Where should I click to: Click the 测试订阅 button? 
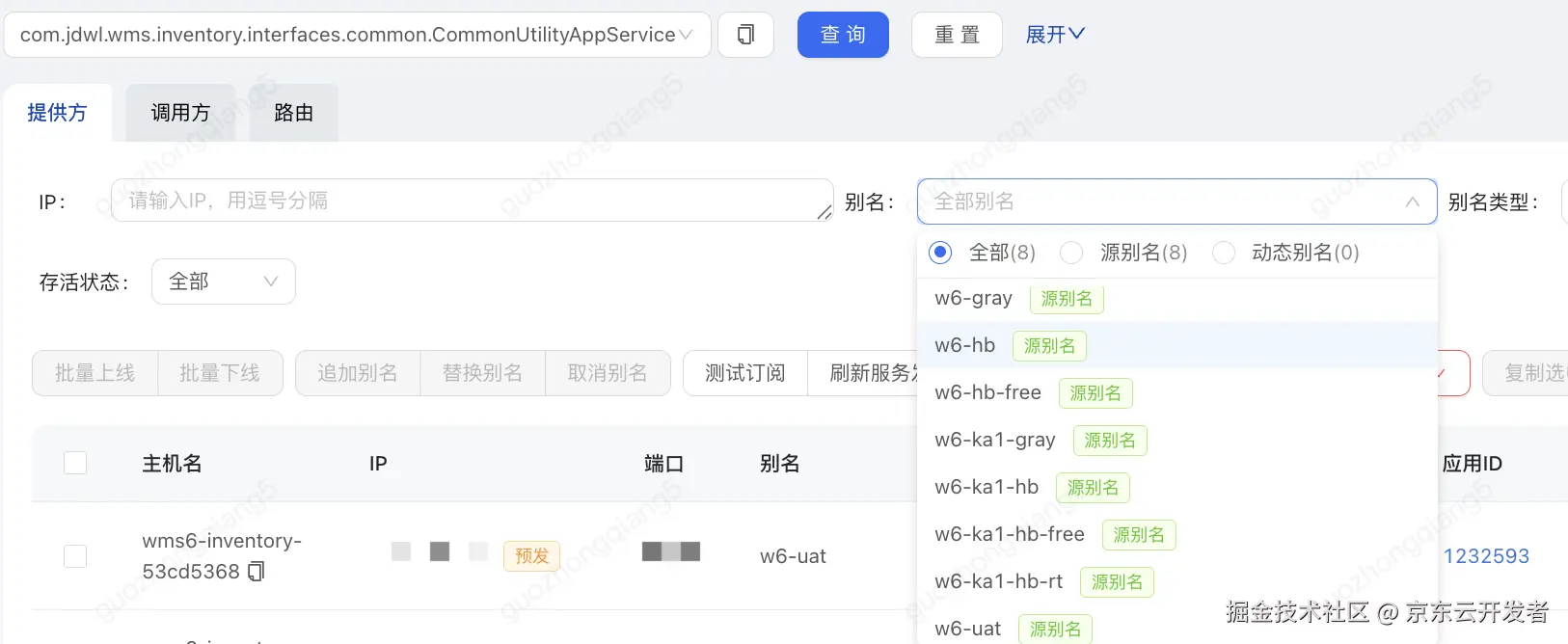coord(744,373)
